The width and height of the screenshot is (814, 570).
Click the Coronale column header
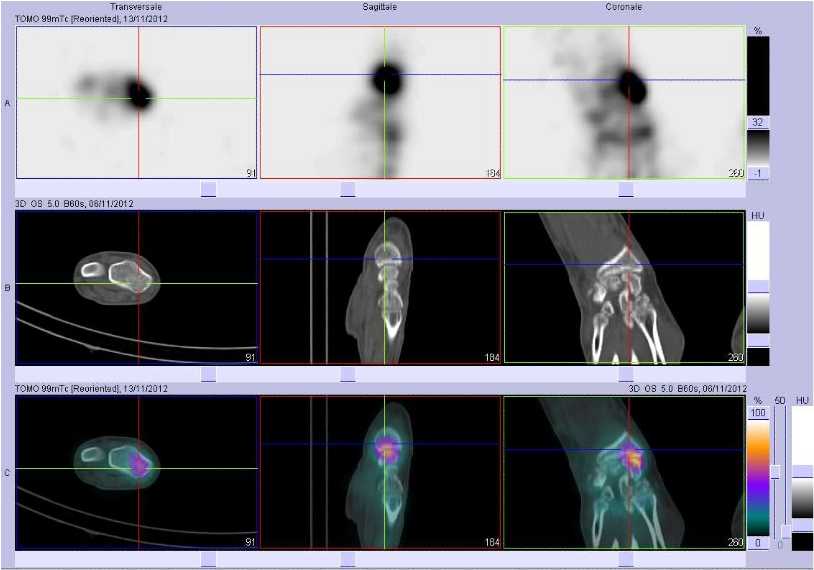click(623, 7)
